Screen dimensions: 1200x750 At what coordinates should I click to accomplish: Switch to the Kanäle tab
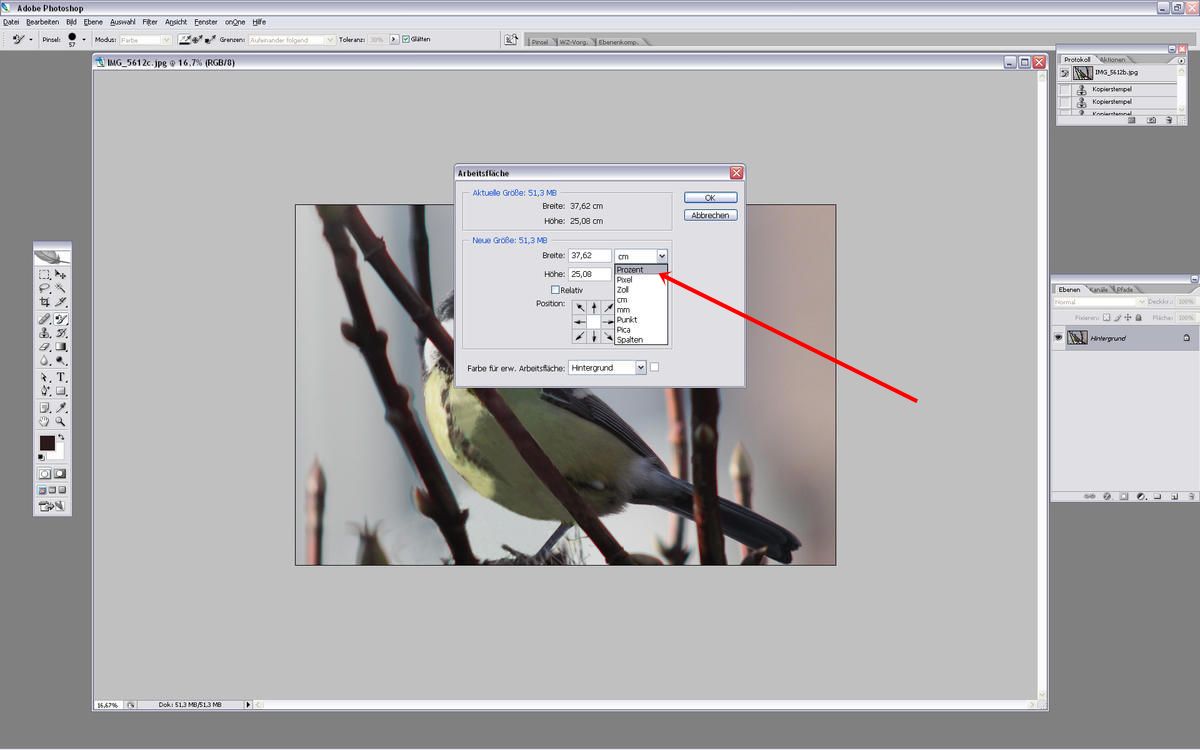pyautogui.click(x=1099, y=290)
